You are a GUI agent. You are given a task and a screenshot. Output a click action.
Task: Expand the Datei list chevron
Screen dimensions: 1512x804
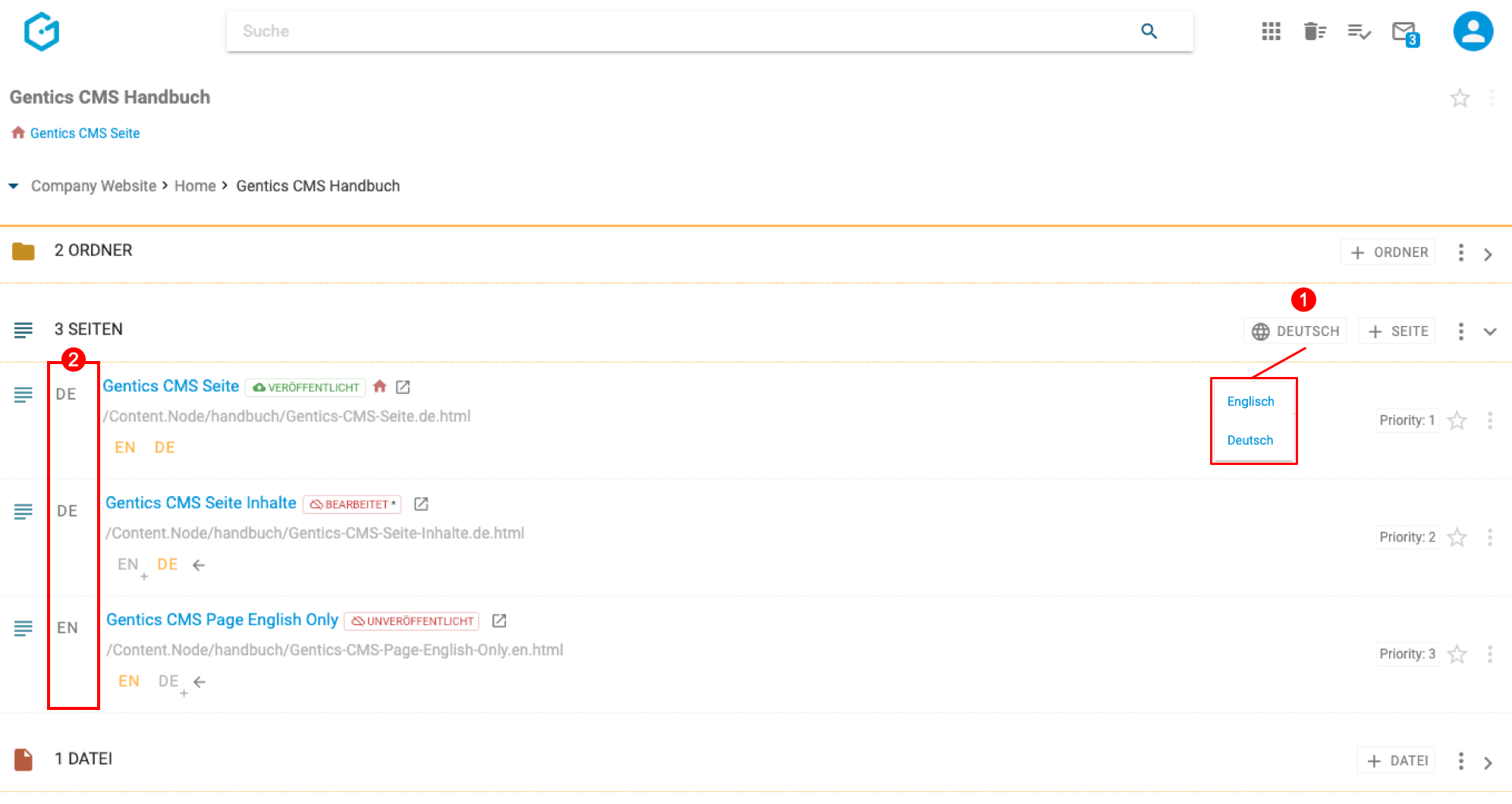coord(1488,762)
